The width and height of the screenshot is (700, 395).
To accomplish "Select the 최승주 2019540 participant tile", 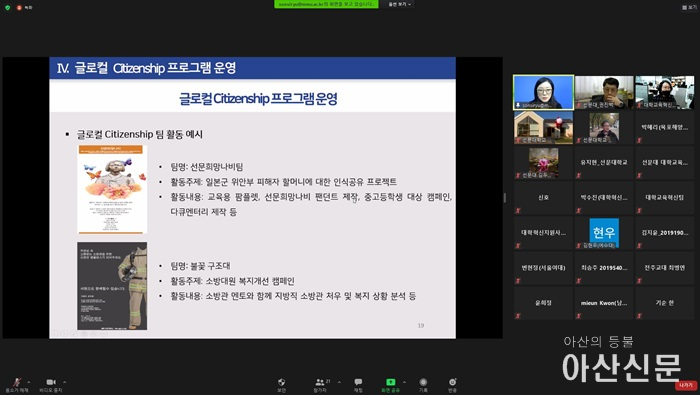I will pyautogui.click(x=604, y=268).
